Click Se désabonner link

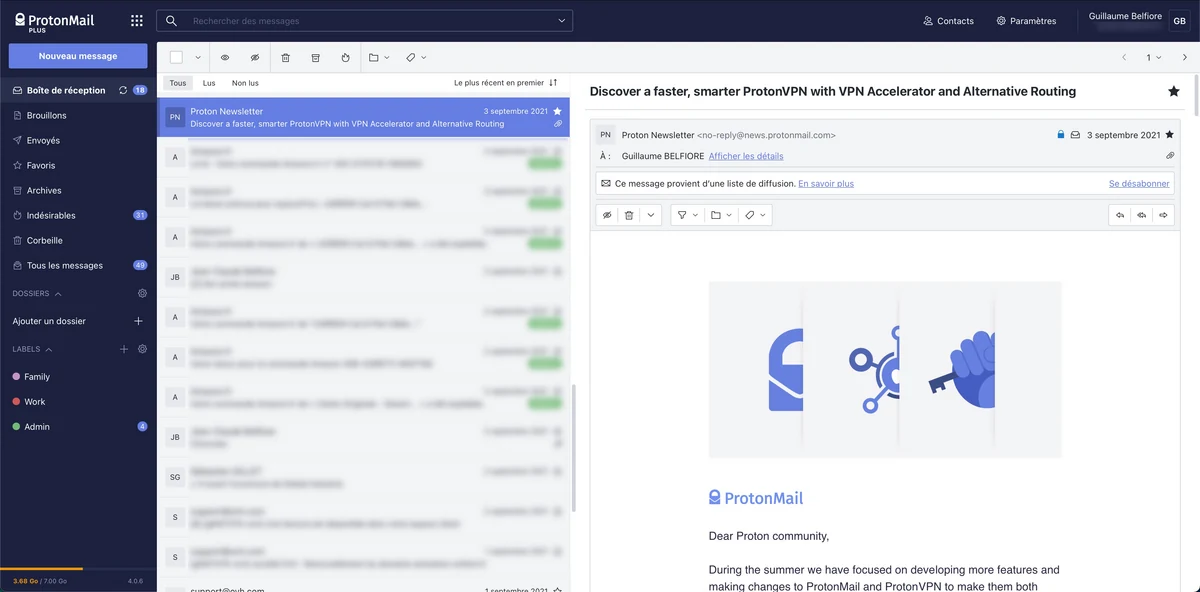pos(1139,184)
